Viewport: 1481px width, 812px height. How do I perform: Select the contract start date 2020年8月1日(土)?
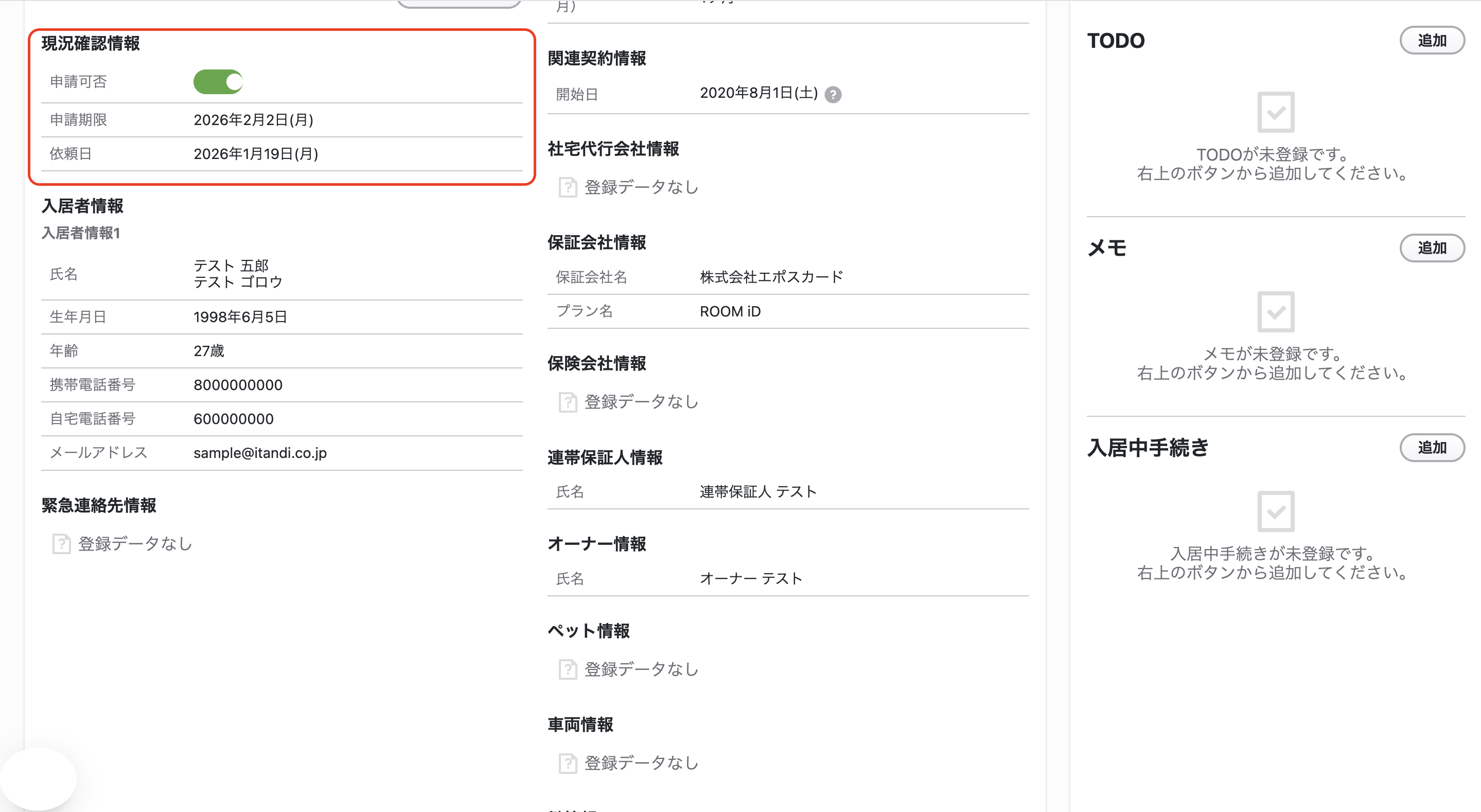coord(759,93)
